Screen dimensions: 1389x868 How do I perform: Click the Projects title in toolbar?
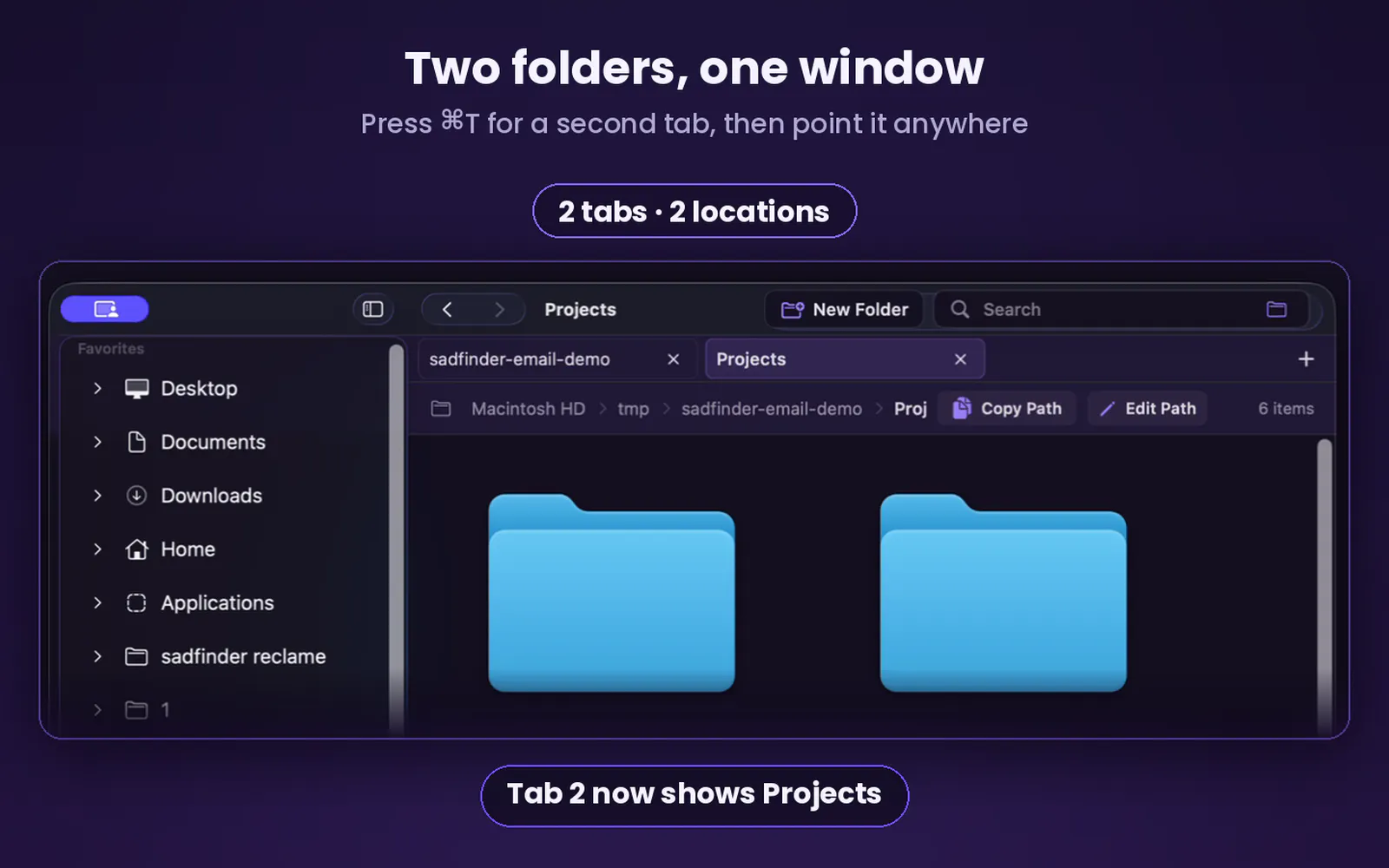coord(580,309)
